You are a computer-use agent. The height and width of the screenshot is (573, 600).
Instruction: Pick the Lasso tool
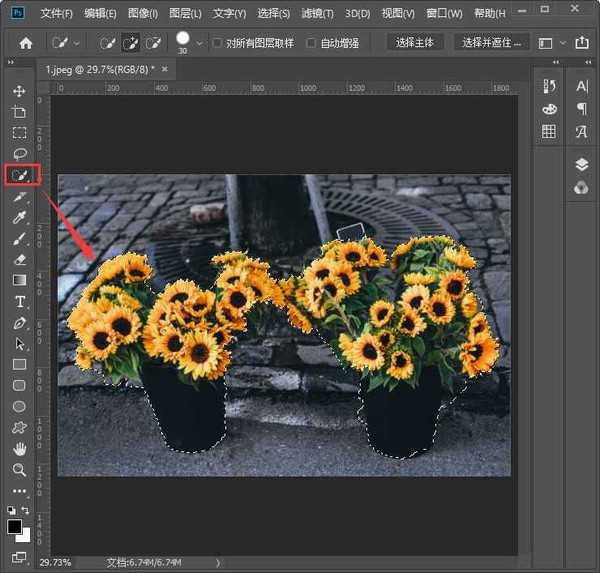[x=19, y=154]
